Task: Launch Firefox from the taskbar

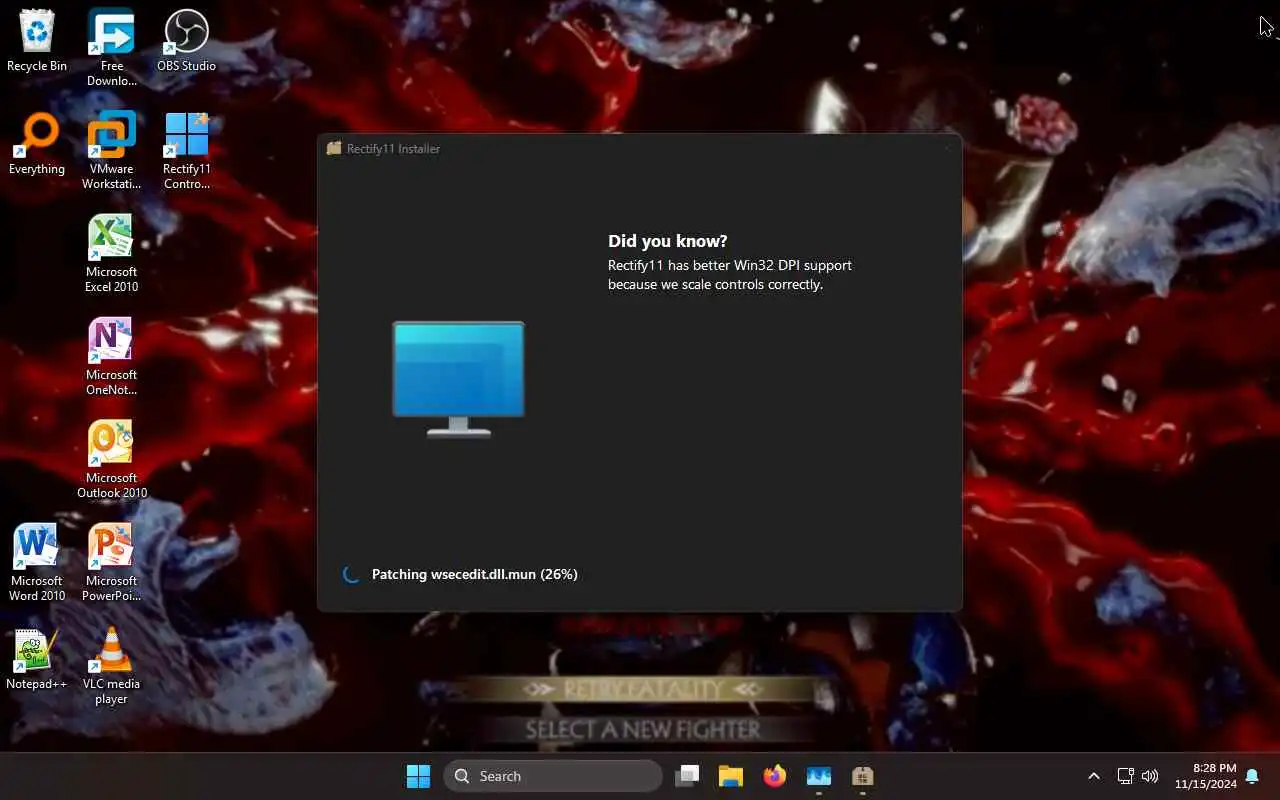Action: click(x=775, y=776)
